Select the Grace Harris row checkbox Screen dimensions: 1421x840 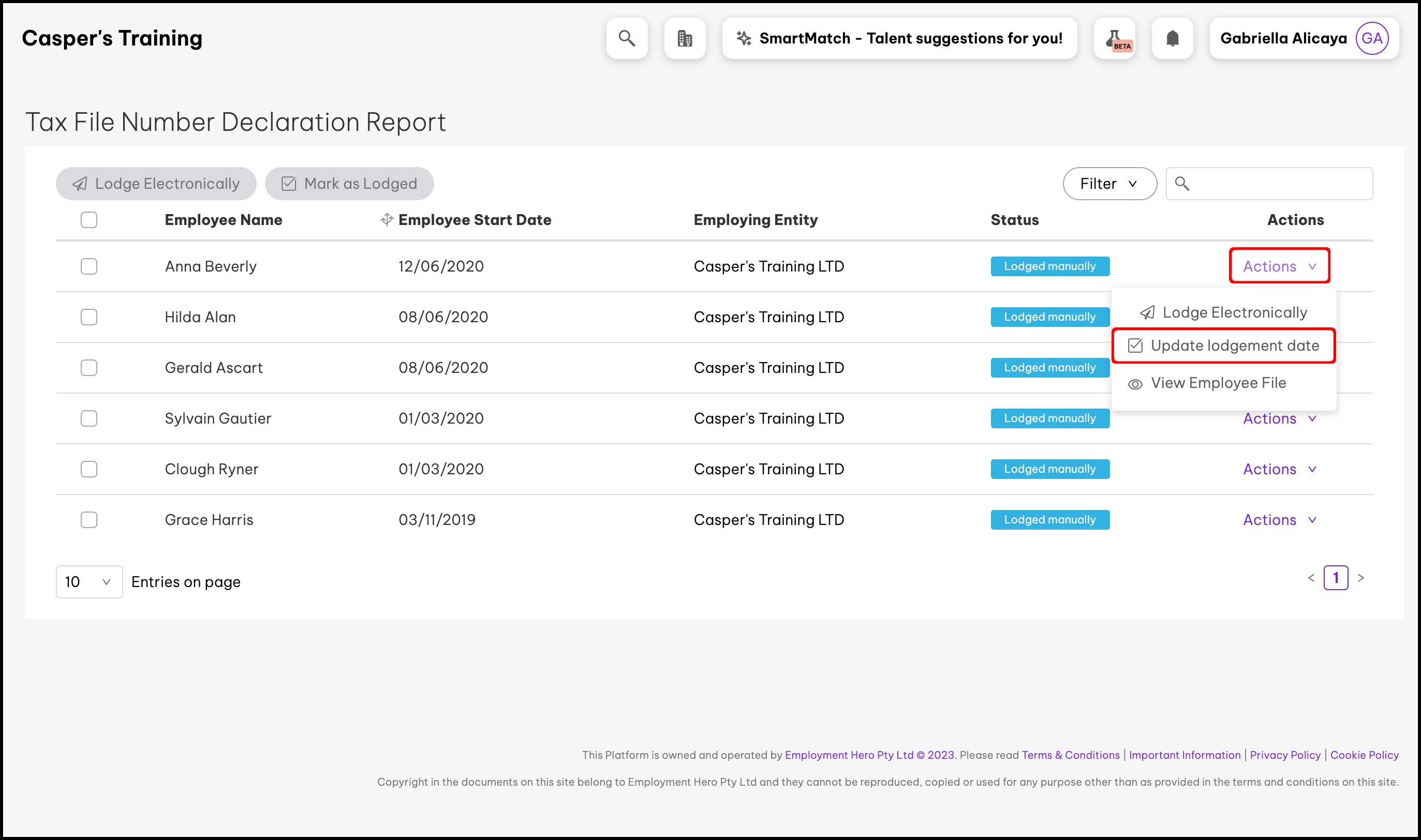(89, 520)
